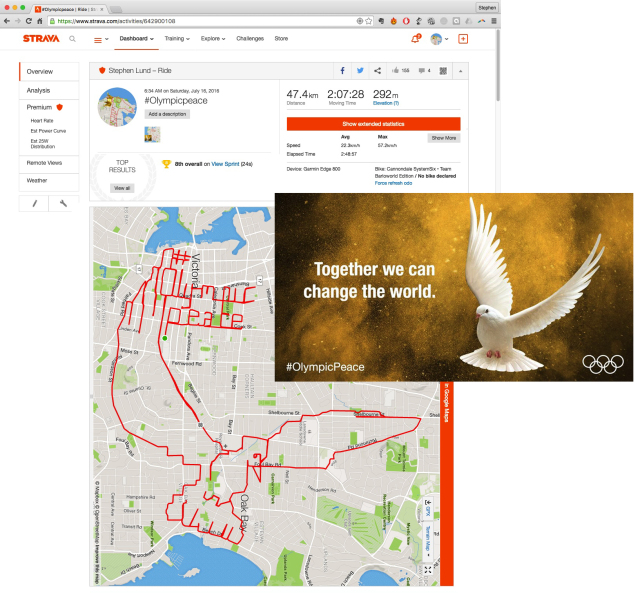Open Est 25W Distribution under Premium
The height and width of the screenshot is (593, 640).
(43, 144)
